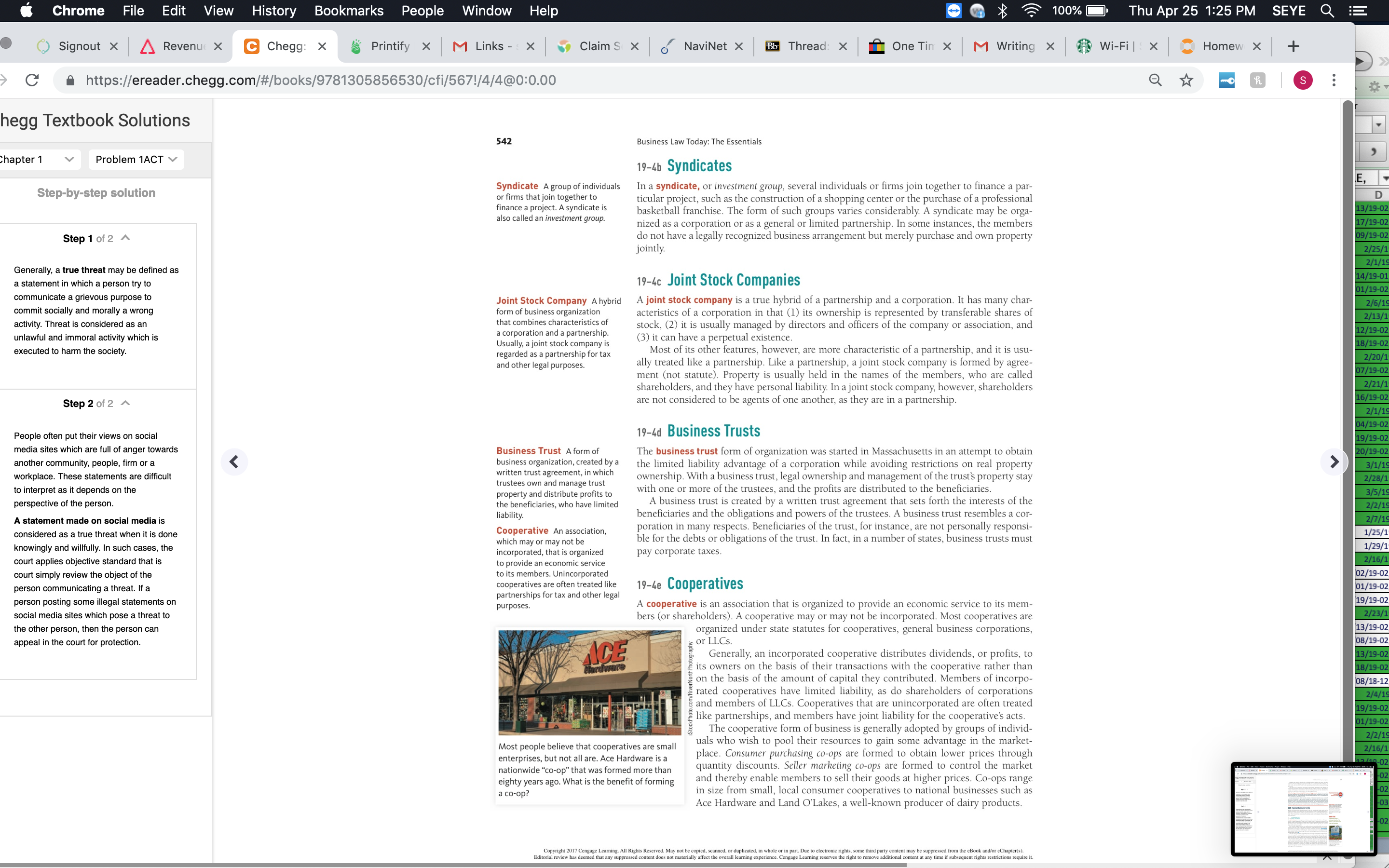
Task: Click the Cooperatives section heading
Action: pos(705,584)
